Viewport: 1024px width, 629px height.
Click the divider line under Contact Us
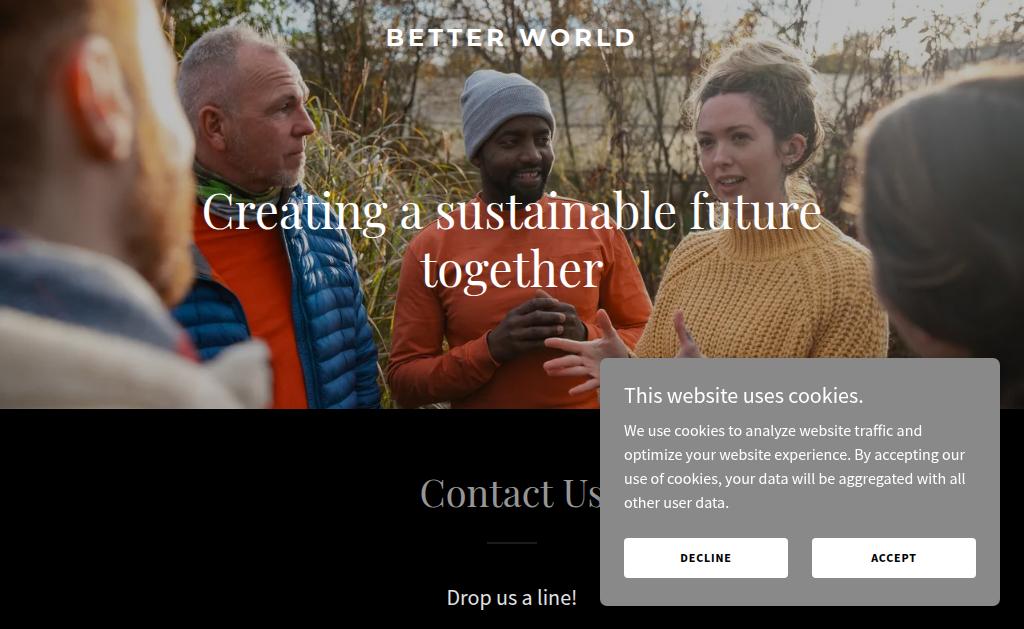[x=511, y=543]
